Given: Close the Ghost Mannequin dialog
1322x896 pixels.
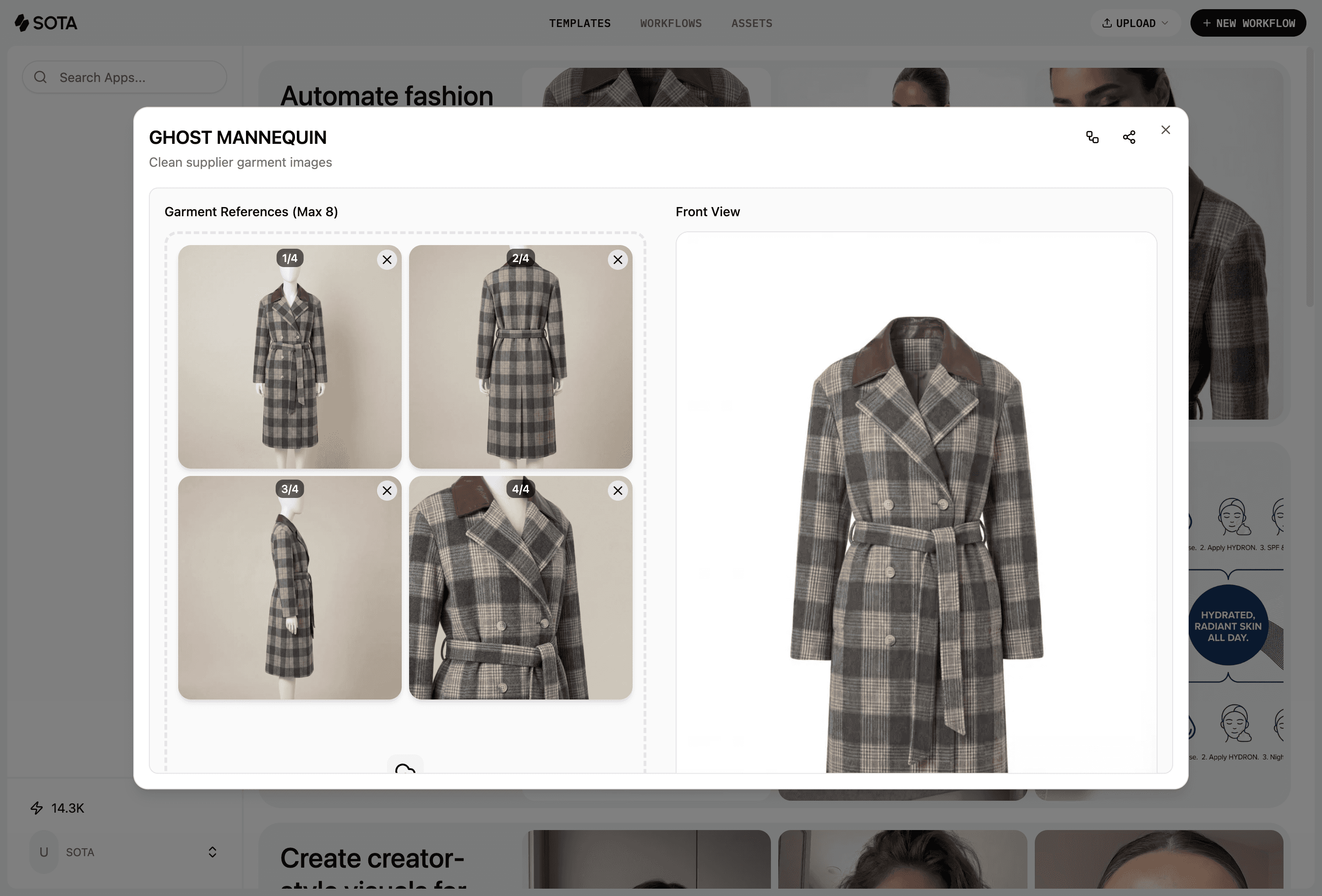Looking at the screenshot, I should (1165, 130).
